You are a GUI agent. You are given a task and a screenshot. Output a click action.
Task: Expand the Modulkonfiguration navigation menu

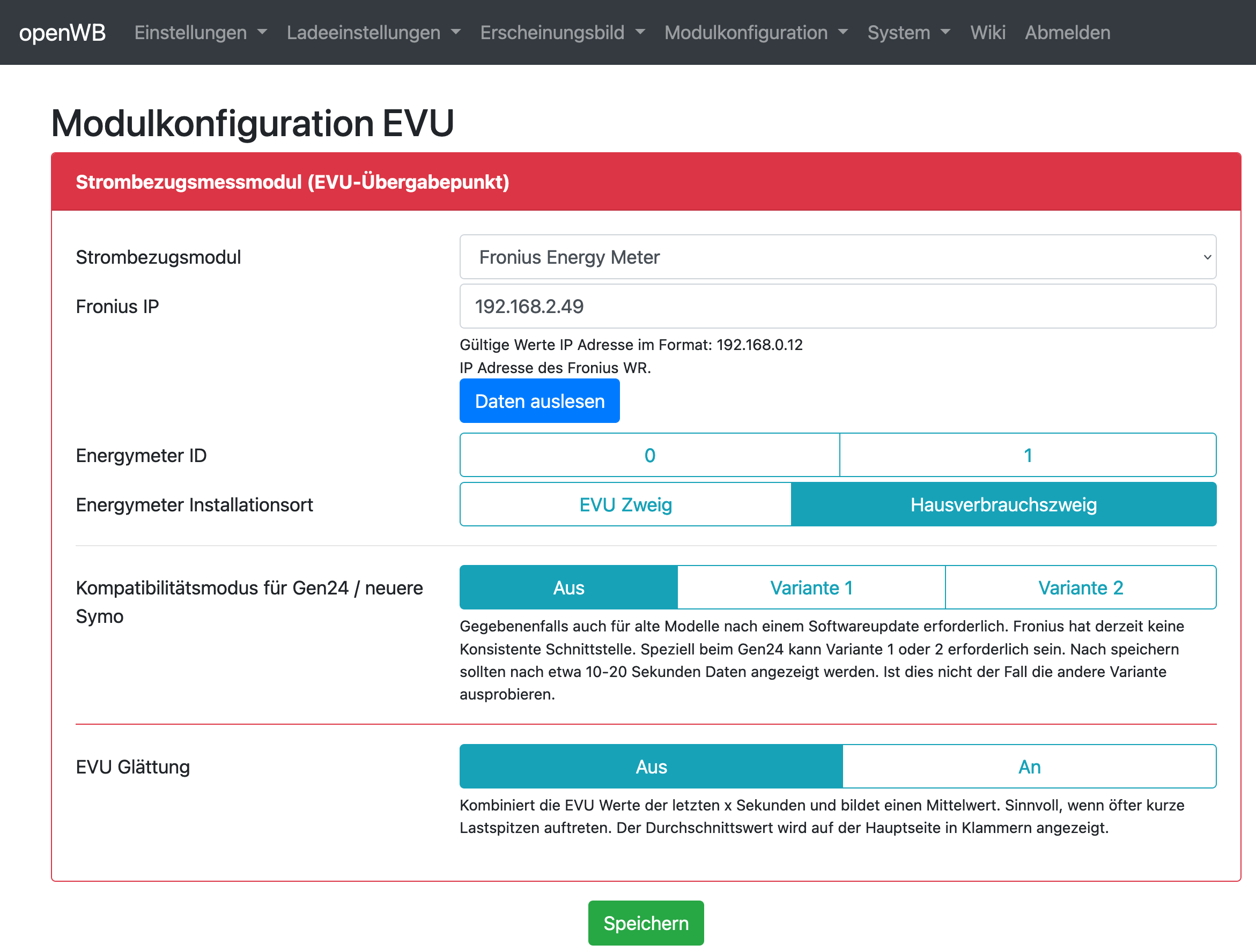(756, 32)
